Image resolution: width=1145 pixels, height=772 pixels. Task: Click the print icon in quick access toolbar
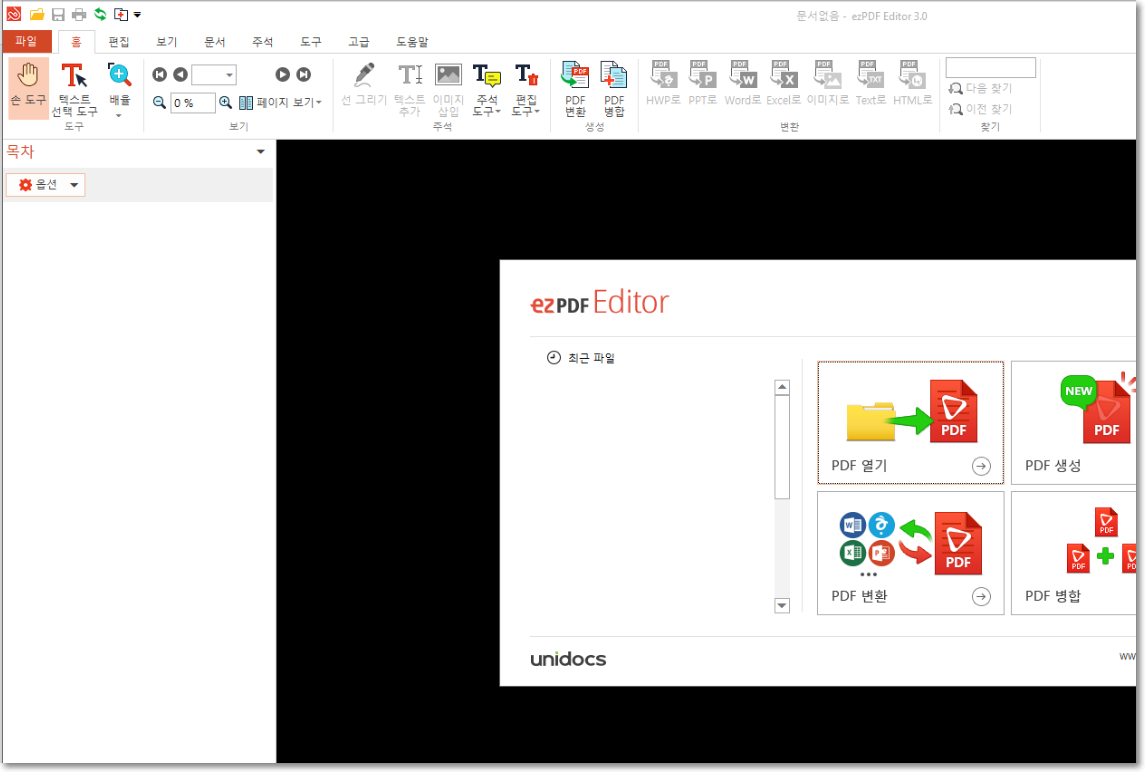pos(79,15)
